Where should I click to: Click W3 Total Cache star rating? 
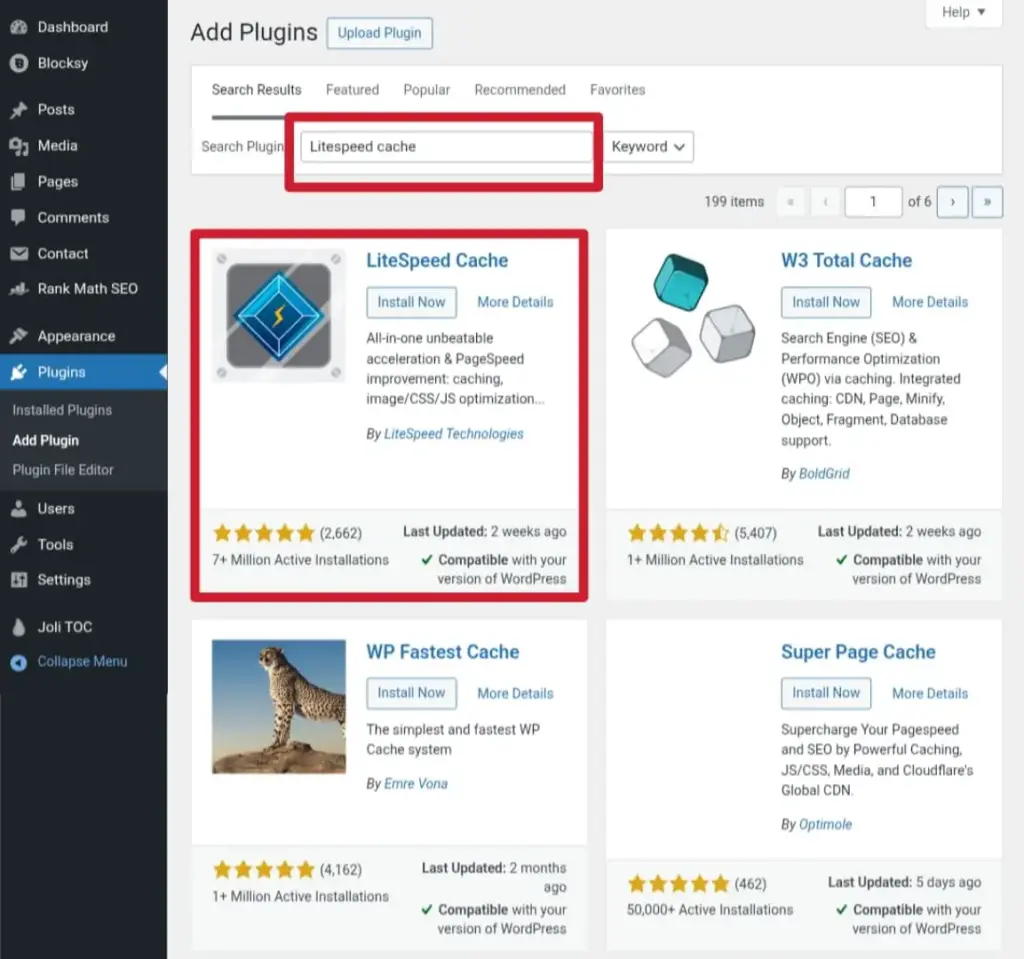[x=679, y=533]
